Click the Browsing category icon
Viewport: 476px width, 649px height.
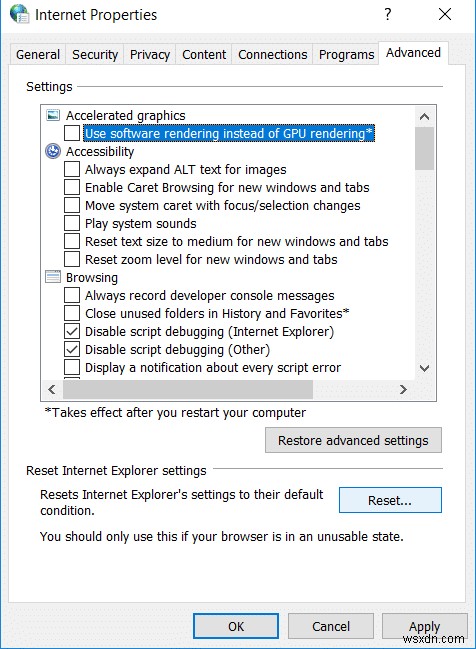tap(53, 277)
